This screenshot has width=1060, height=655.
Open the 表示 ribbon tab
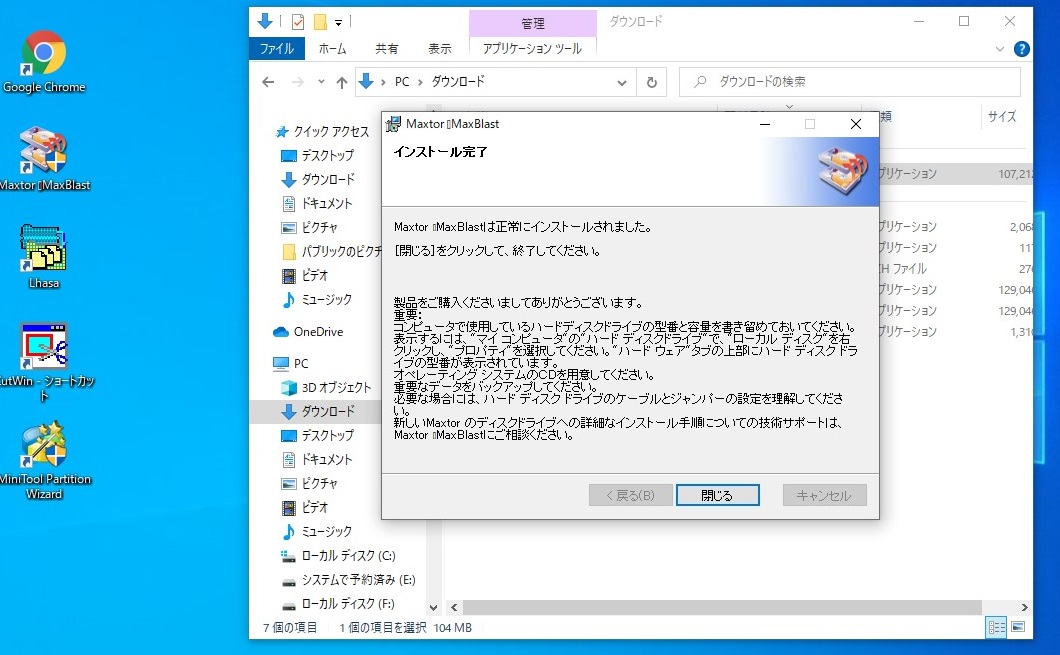click(x=439, y=49)
